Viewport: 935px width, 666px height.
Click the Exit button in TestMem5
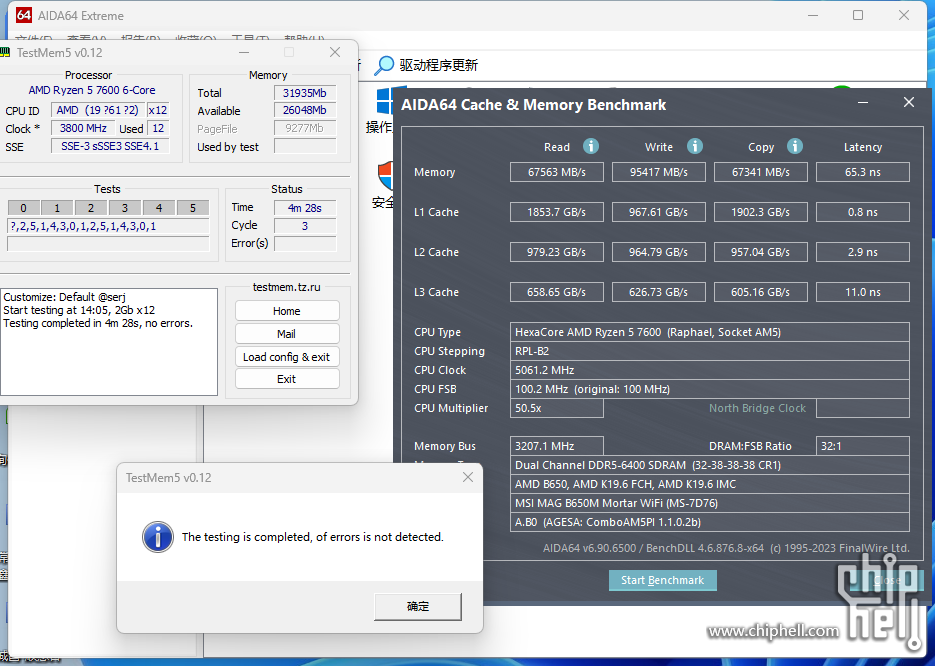click(x=287, y=379)
